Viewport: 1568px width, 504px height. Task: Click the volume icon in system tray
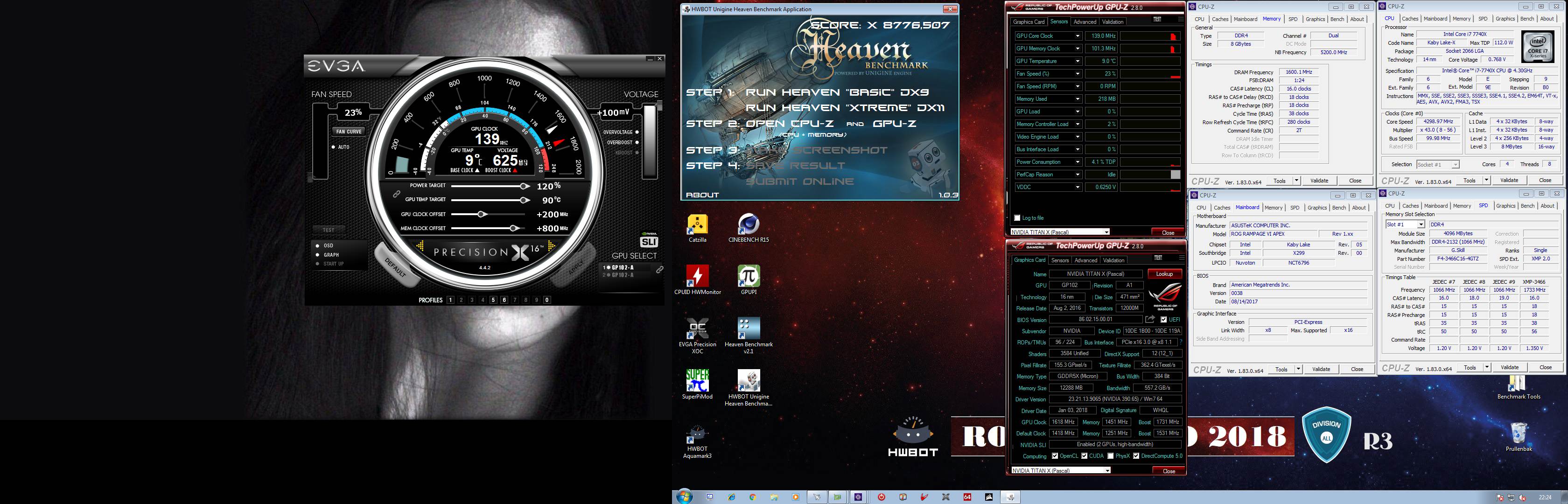(1522, 497)
